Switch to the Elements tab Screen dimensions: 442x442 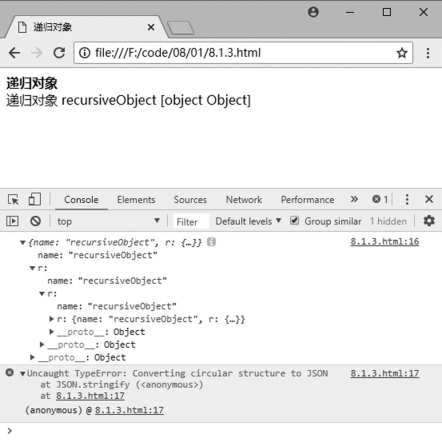(136, 200)
